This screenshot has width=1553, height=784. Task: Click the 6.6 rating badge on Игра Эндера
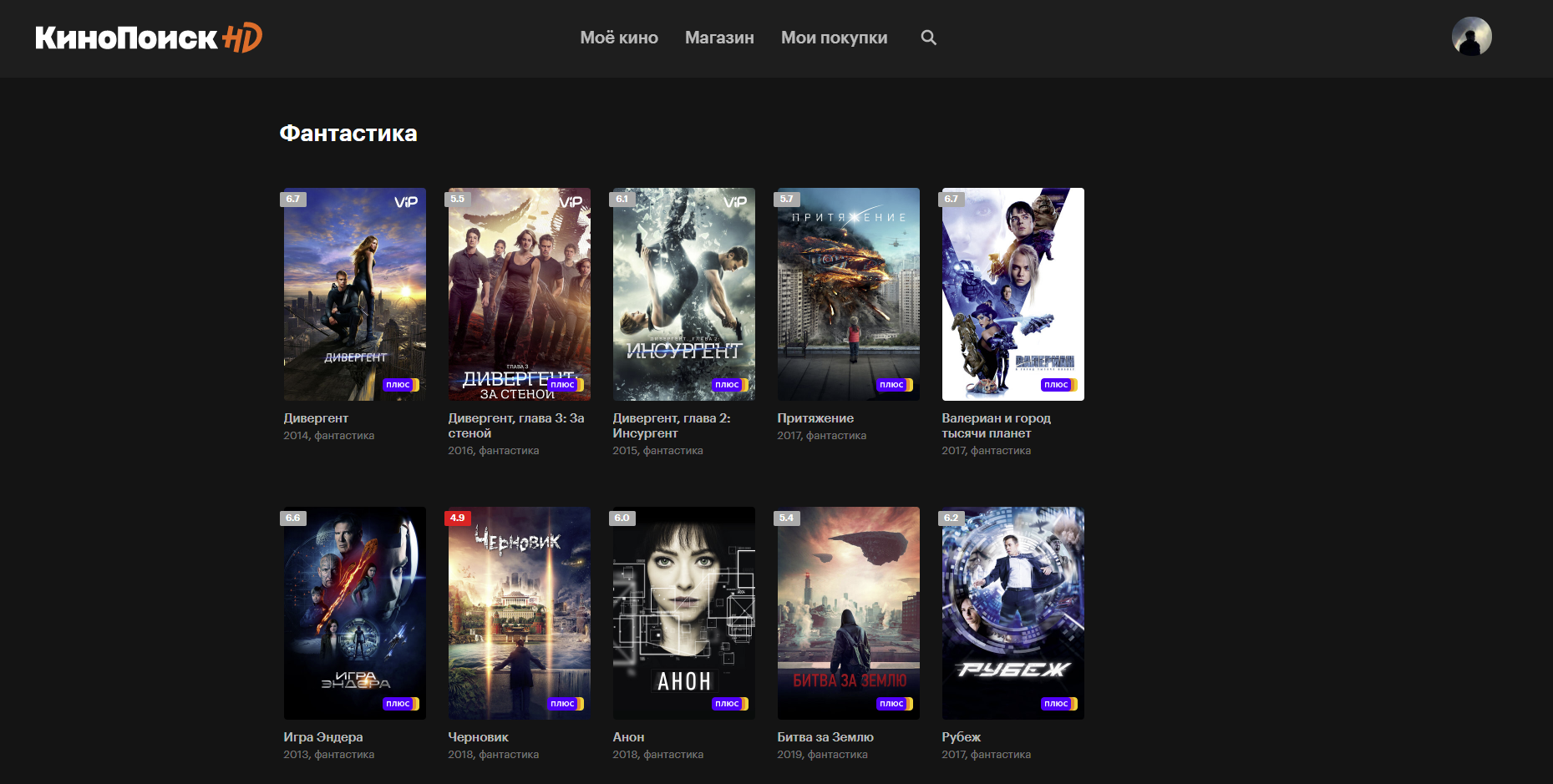(x=293, y=518)
